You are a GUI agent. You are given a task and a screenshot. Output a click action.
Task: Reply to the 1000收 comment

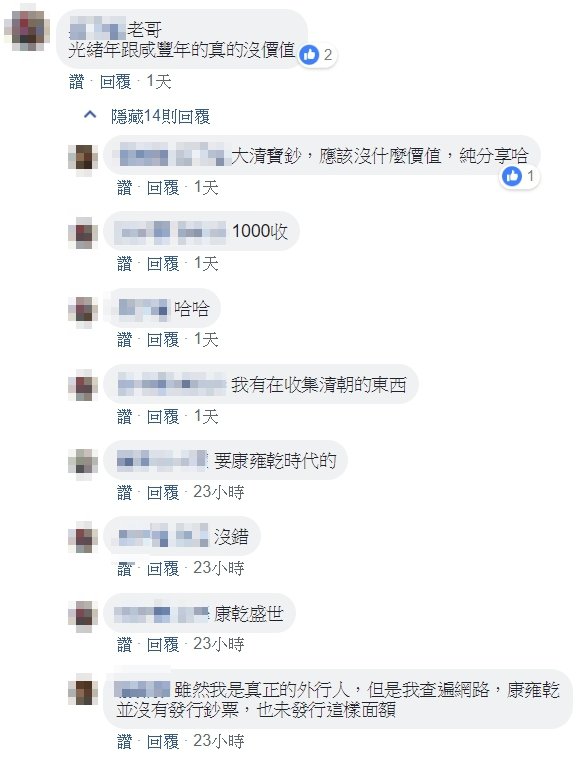(163, 263)
